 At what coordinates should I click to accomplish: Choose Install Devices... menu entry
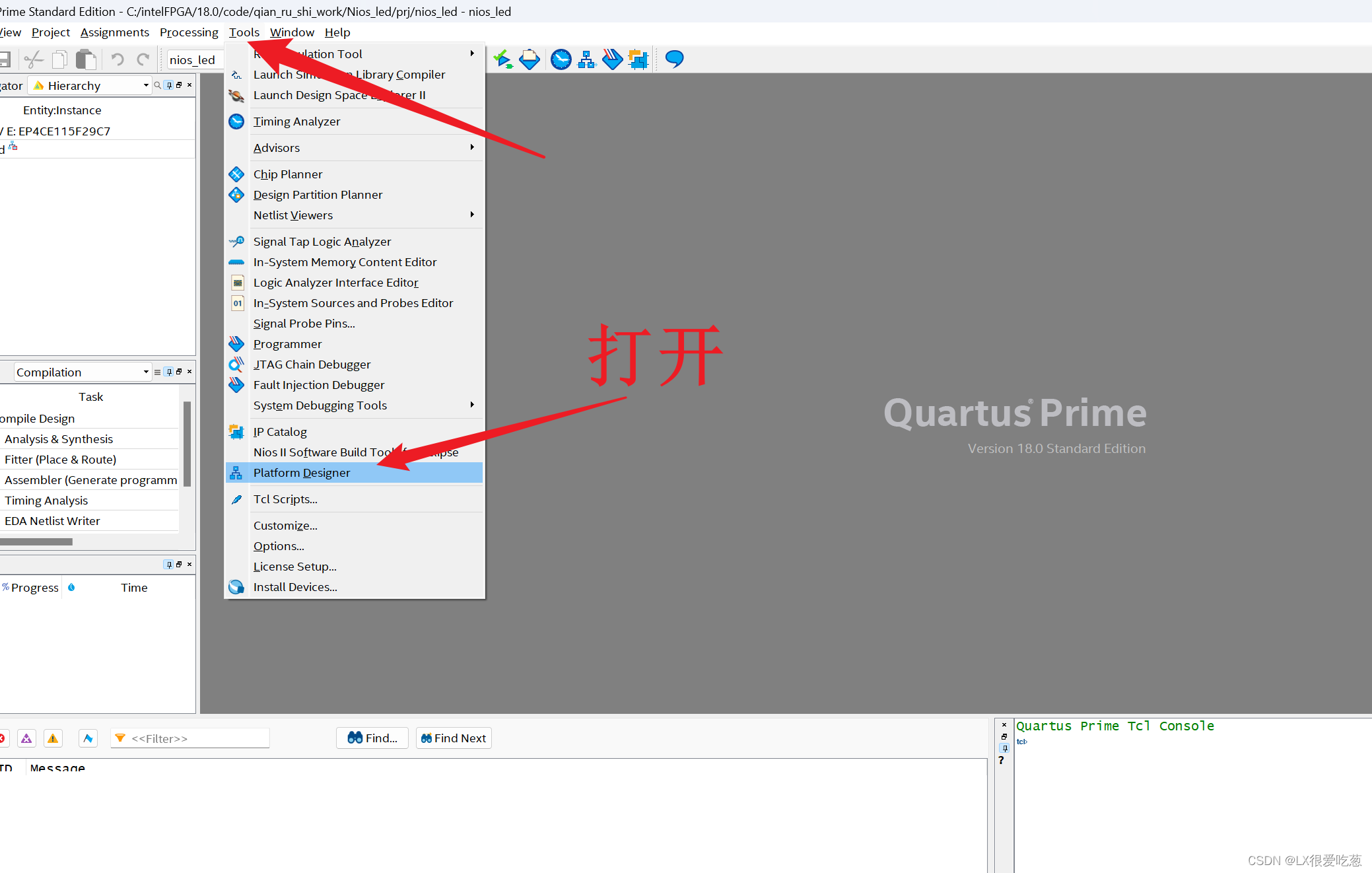355,587
